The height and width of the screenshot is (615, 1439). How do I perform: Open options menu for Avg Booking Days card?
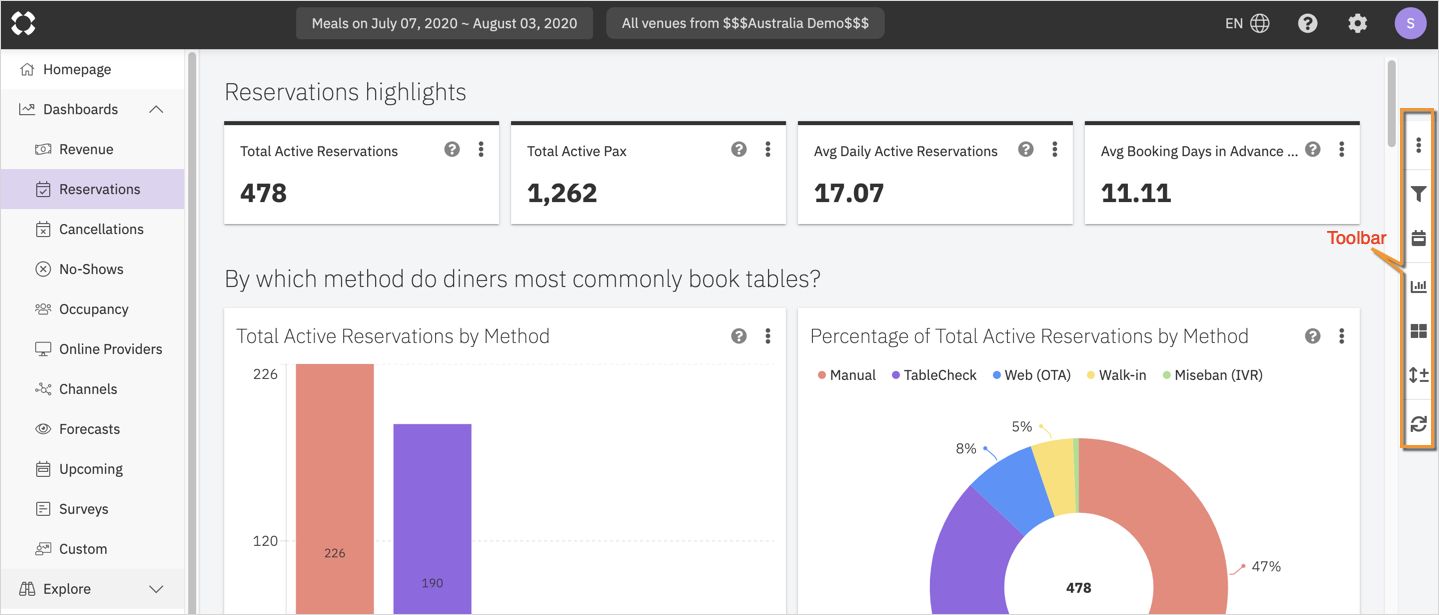[1342, 149]
